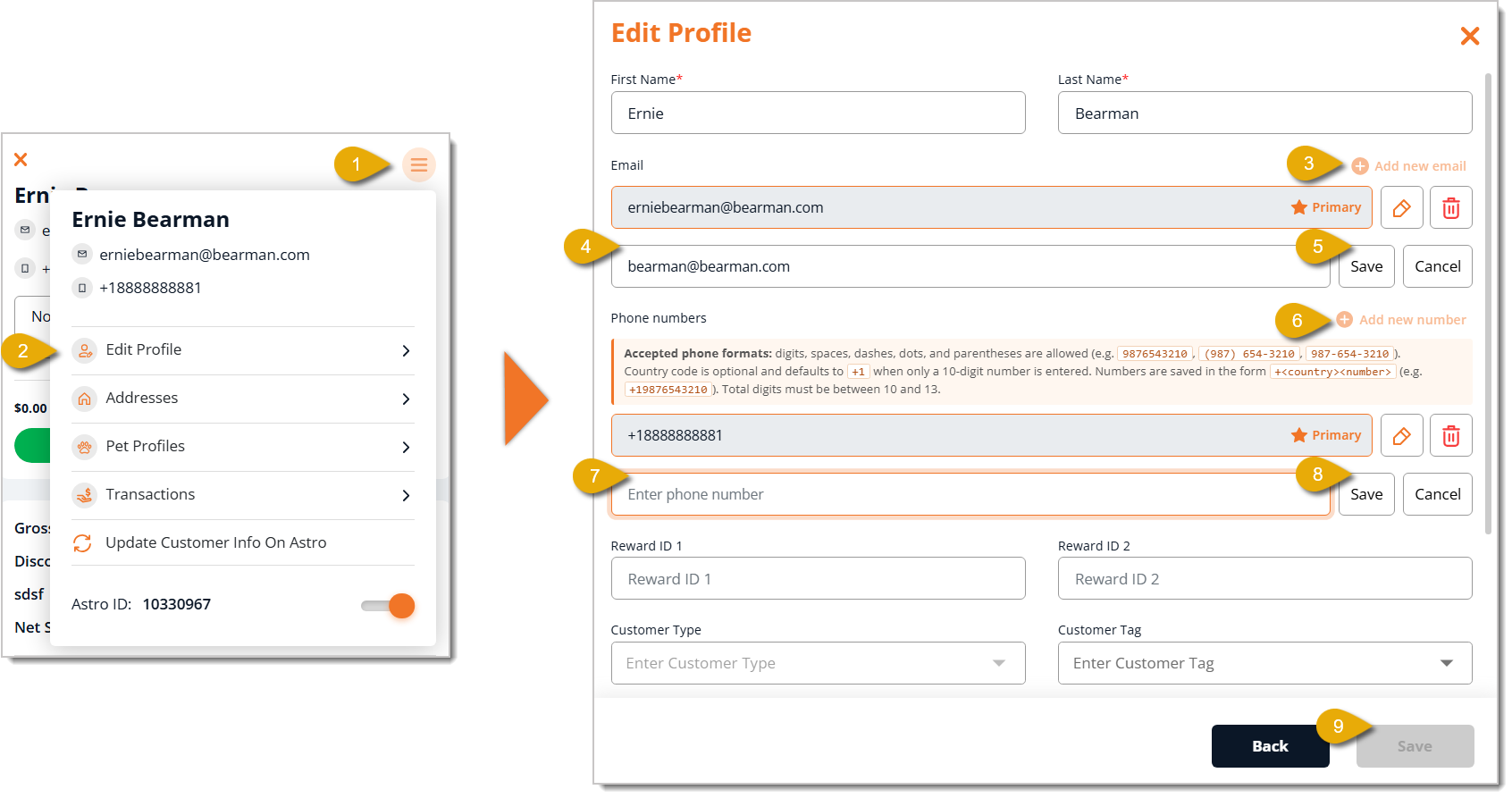Close the Edit Profile panel
This screenshot has width=1512, height=798.
click(1469, 36)
